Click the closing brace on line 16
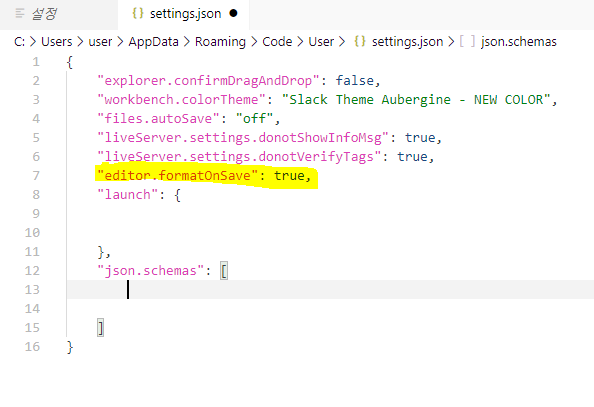This screenshot has width=594, height=407. coord(70,347)
